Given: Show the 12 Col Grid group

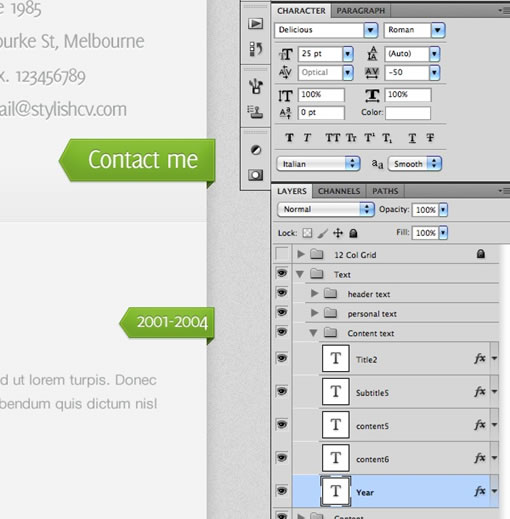Looking at the screenshot, I should coord(282,254).
